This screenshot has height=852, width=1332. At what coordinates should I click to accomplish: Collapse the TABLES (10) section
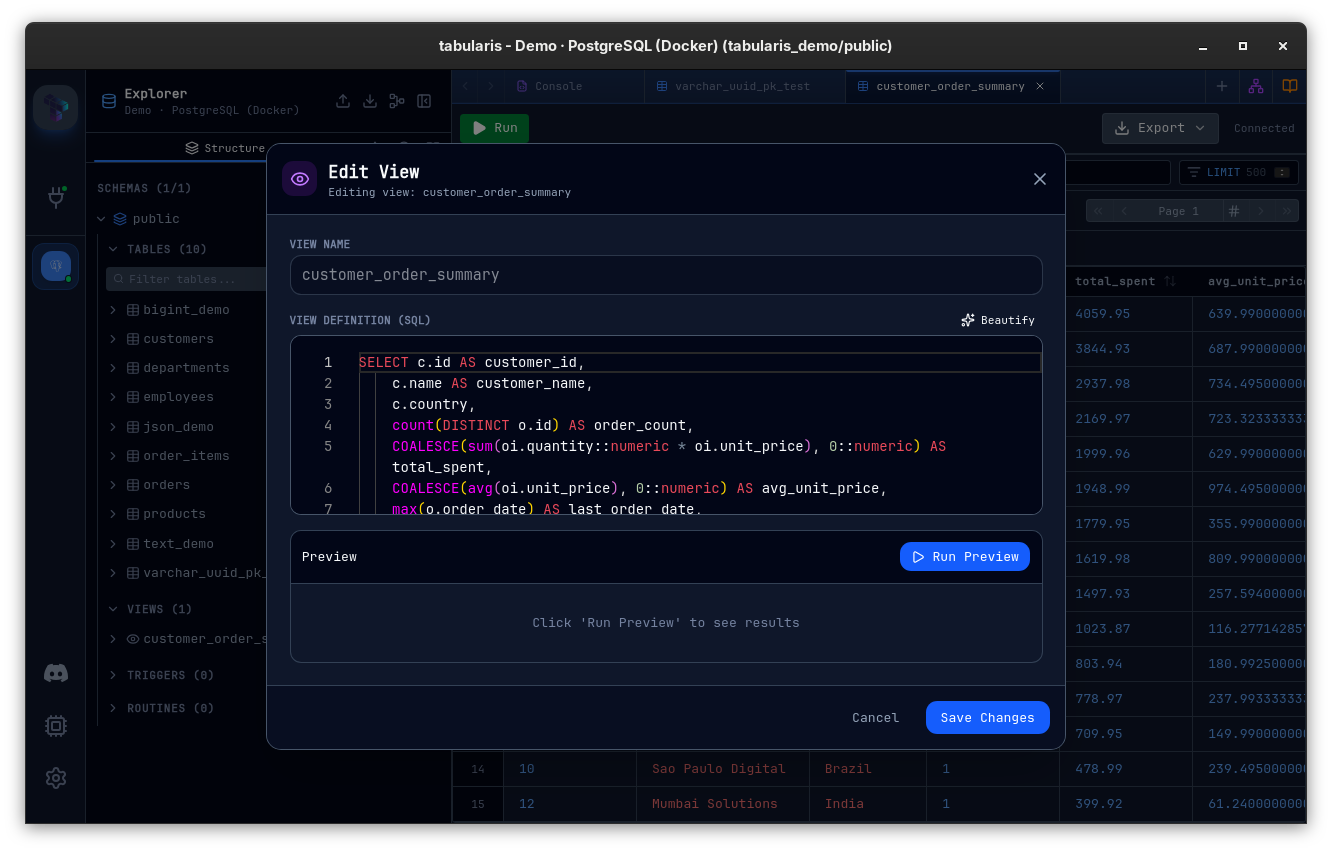(x=113, y=249)
